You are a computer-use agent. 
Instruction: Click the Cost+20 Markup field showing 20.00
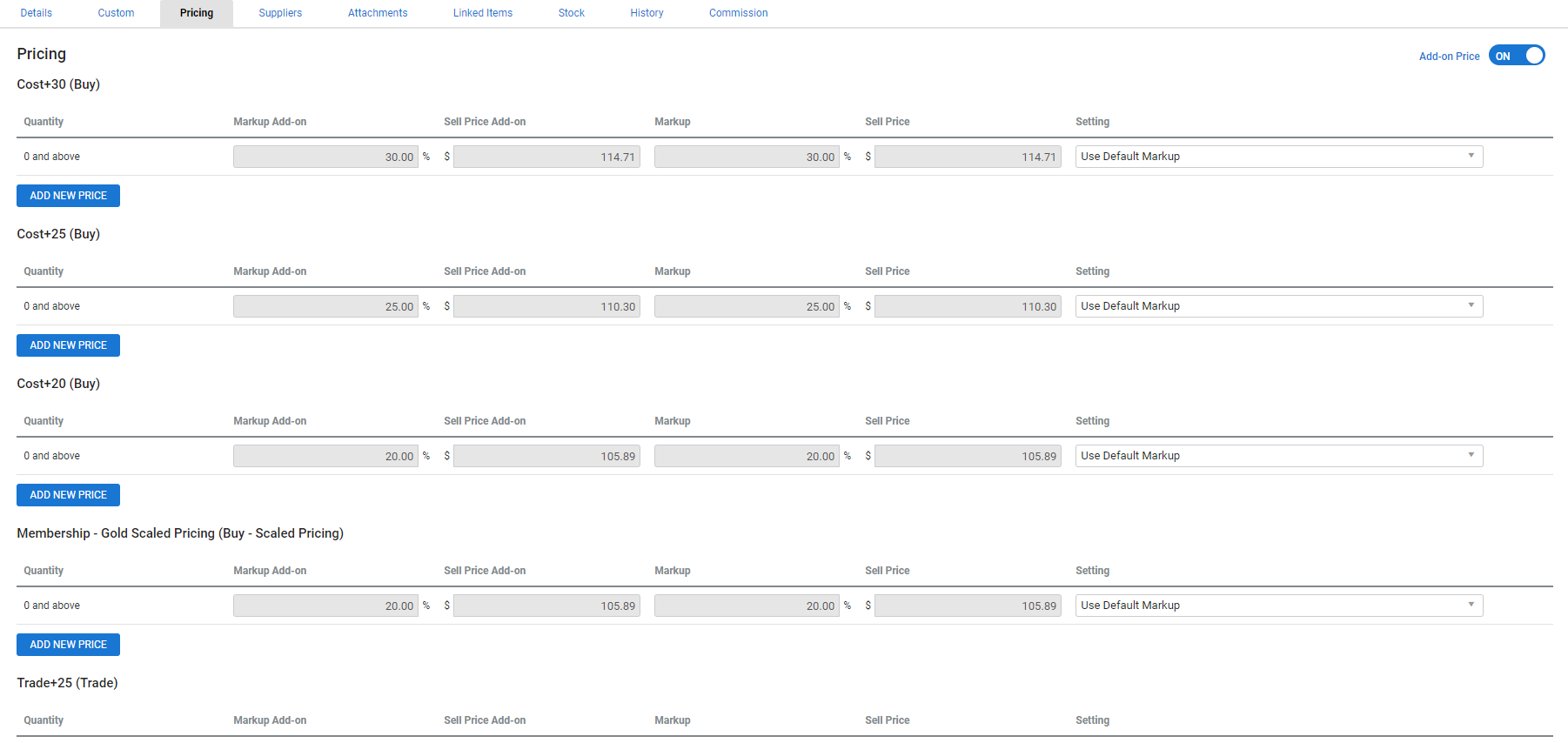coord(747,456)
